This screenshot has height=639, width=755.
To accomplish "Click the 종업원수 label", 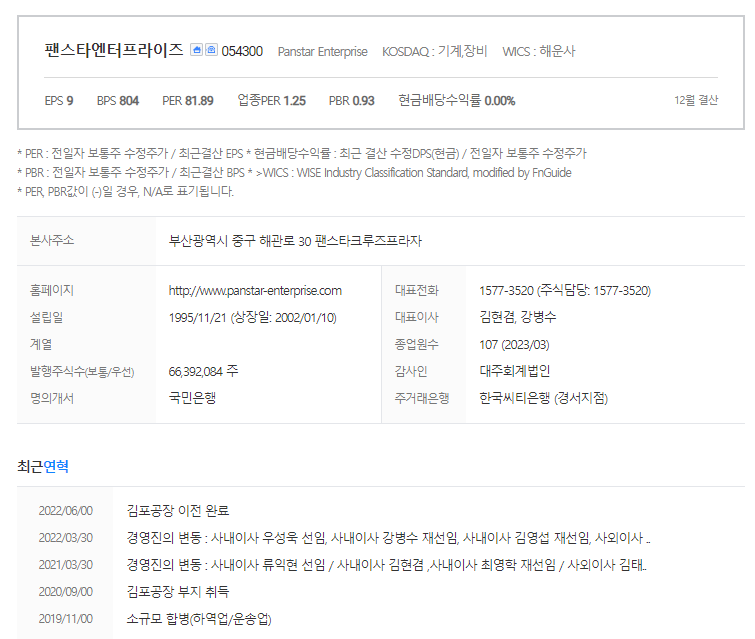I will click(417, 344).
